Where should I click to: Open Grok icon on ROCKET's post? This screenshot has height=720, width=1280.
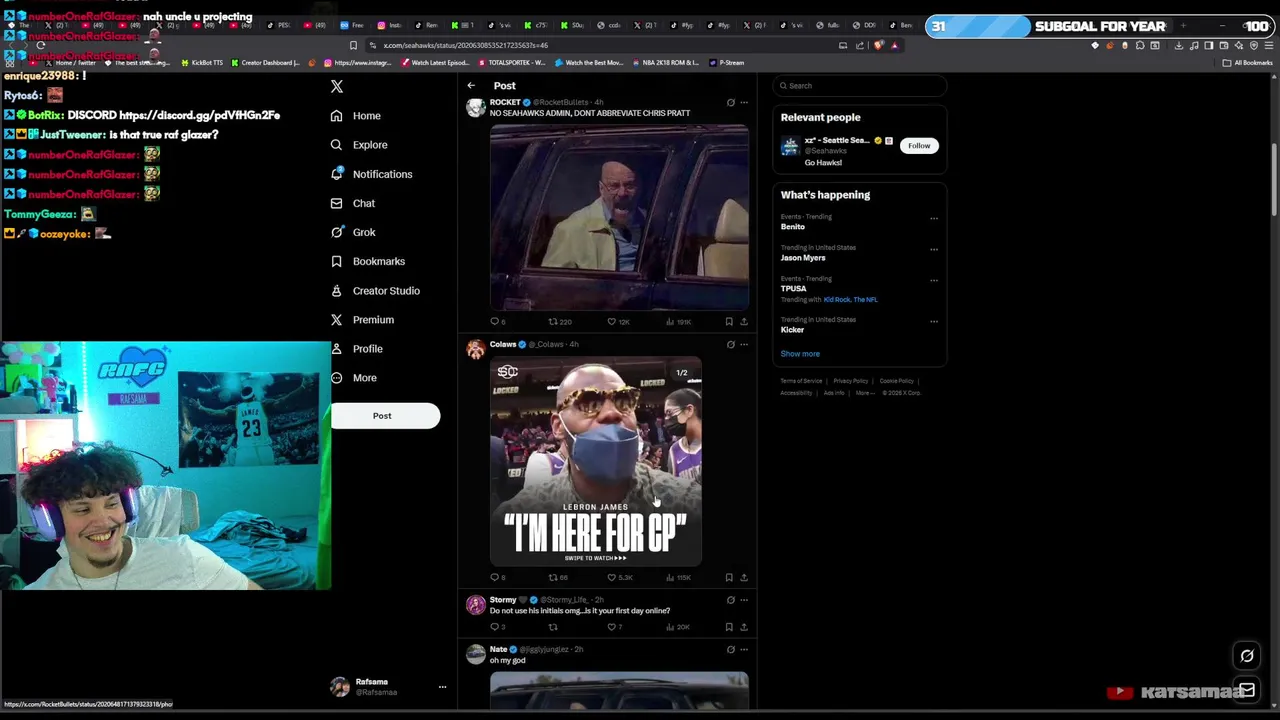coord(730,103)
